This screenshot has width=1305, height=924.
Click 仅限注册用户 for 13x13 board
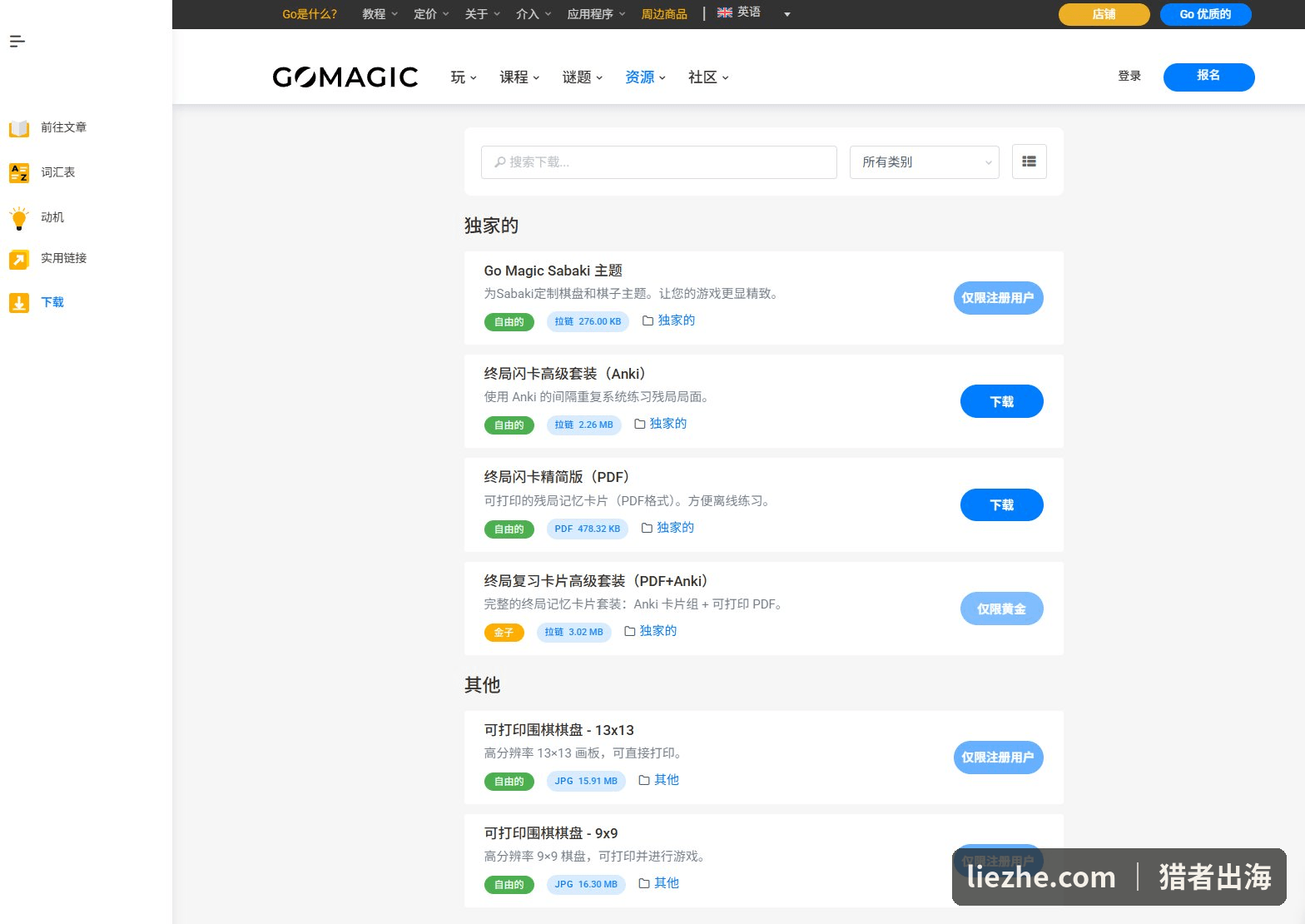coord(998,758)
